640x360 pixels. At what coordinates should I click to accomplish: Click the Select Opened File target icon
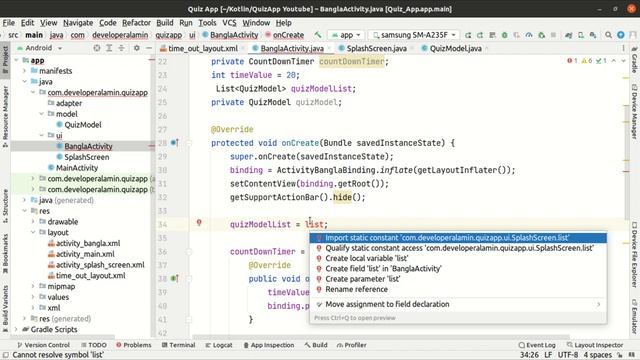97,48
